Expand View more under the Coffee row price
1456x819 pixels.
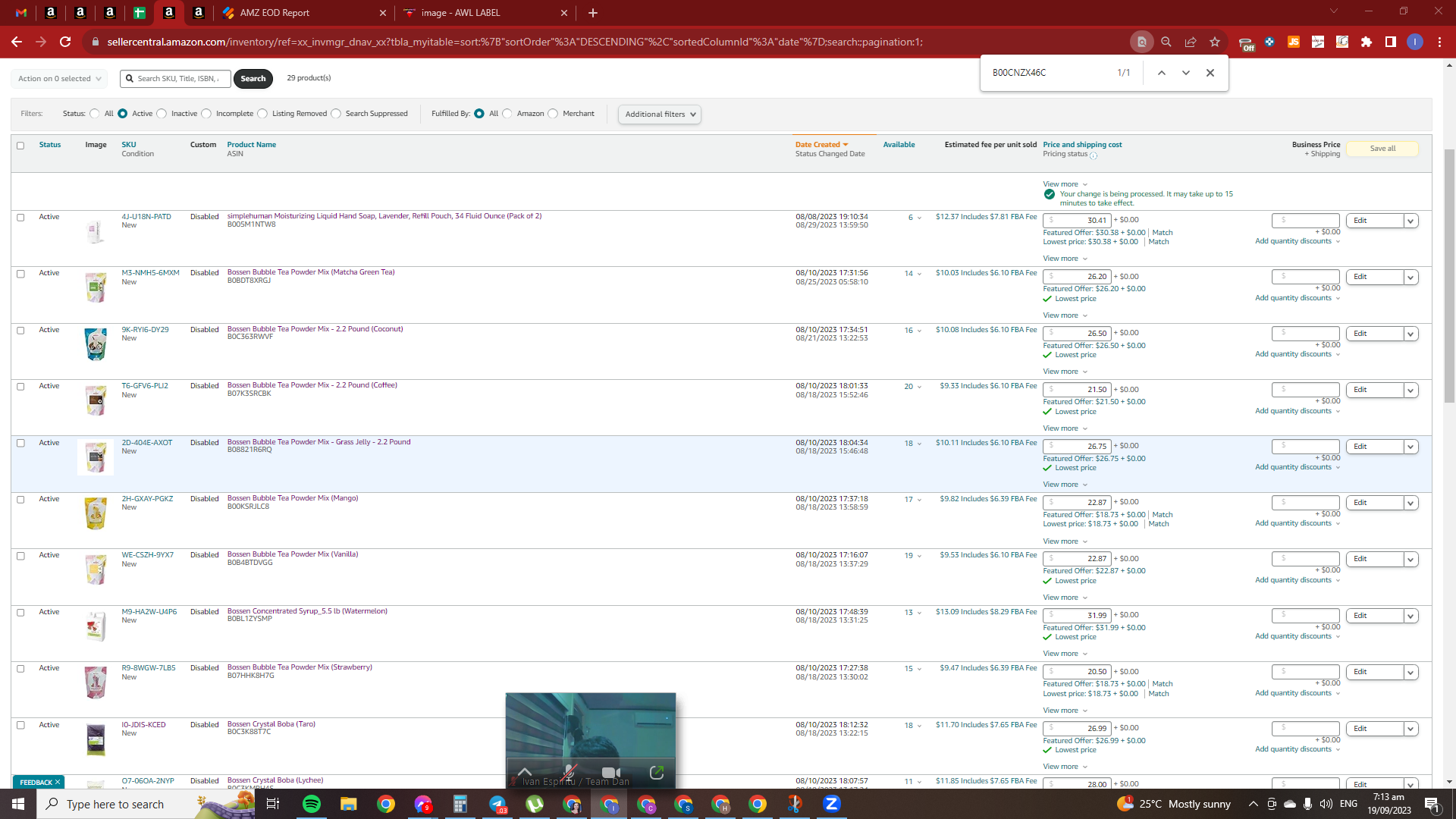1065,428
